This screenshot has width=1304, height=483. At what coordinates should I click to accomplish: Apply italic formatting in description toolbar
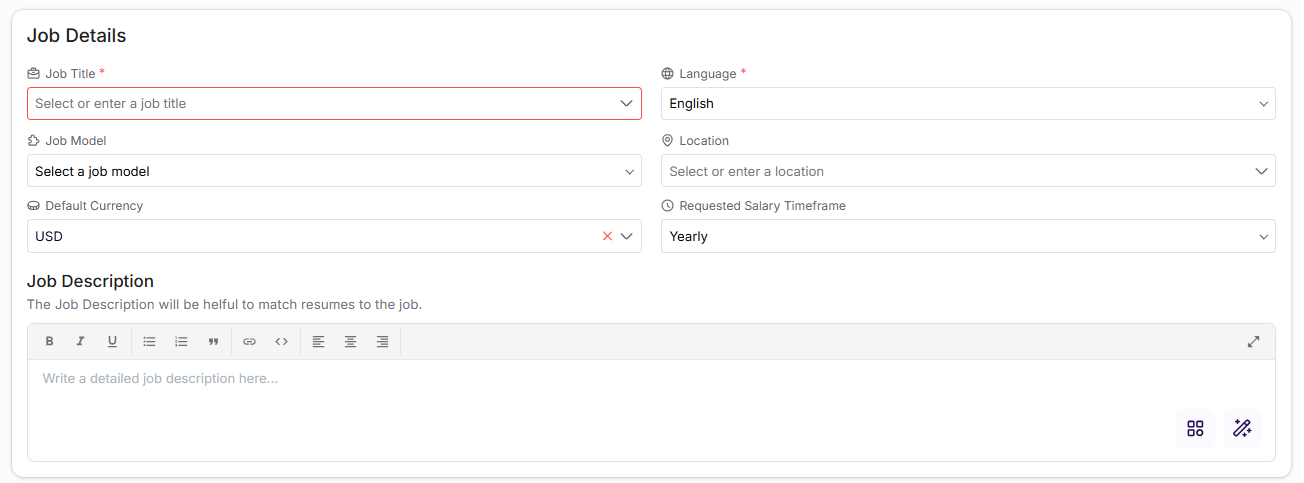[81, 342]
